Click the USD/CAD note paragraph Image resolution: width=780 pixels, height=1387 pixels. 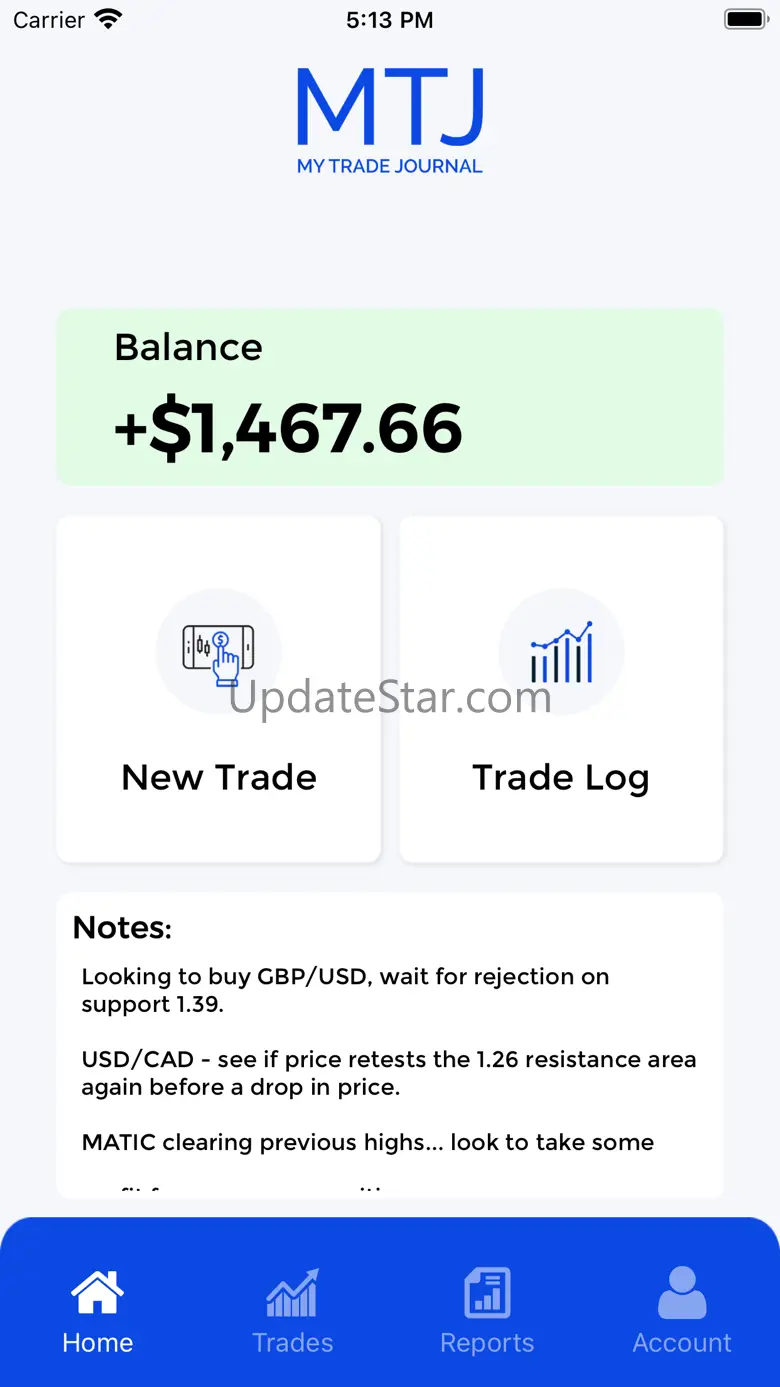point(388,1072)
